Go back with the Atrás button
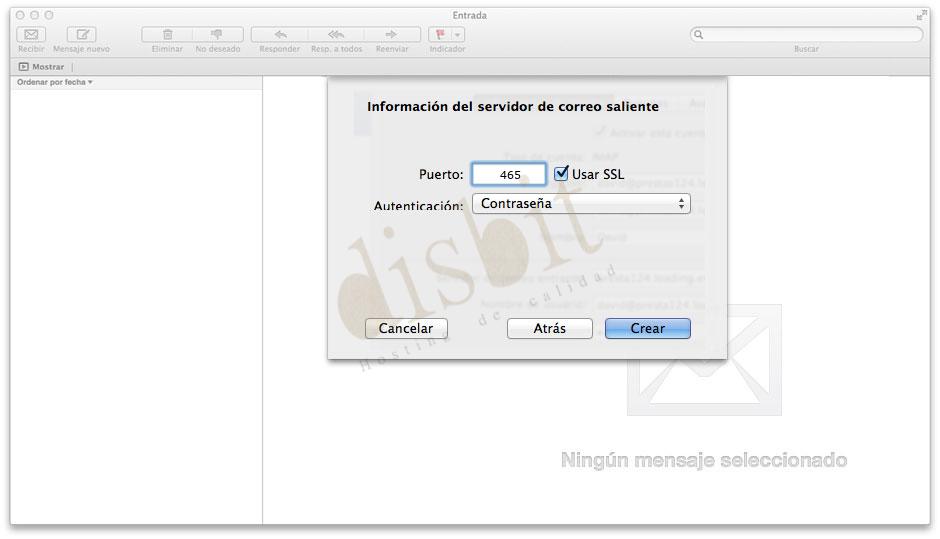The width and height of the screenshot is (940, 539). pos(549,328)
